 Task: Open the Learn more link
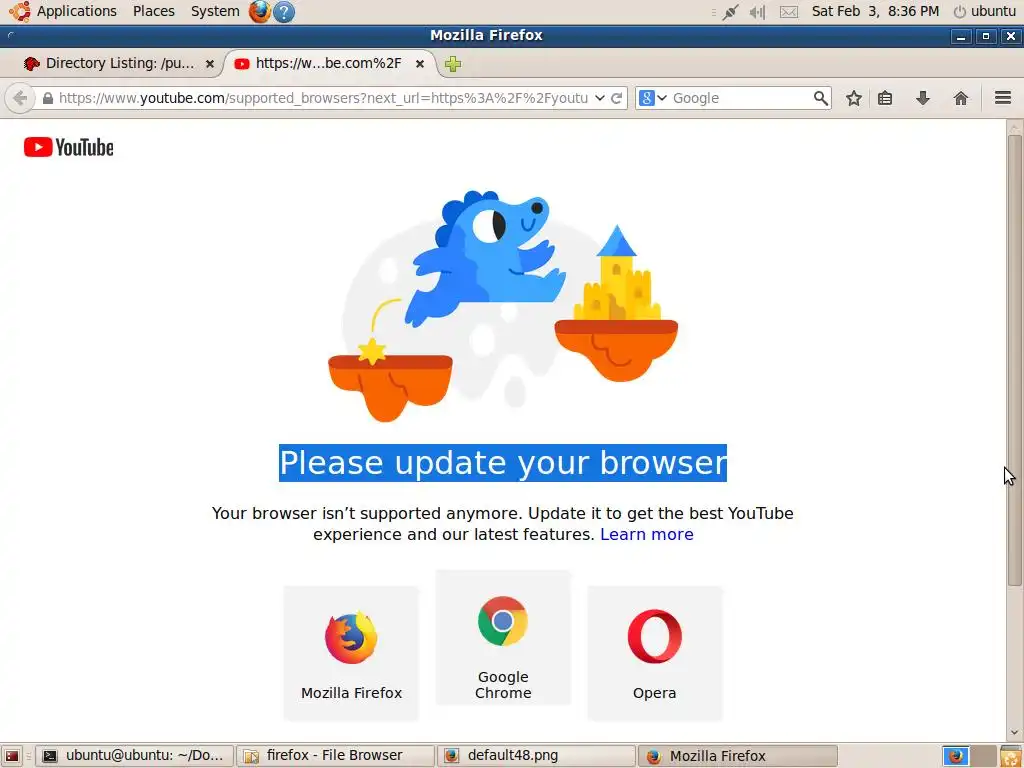647,534
